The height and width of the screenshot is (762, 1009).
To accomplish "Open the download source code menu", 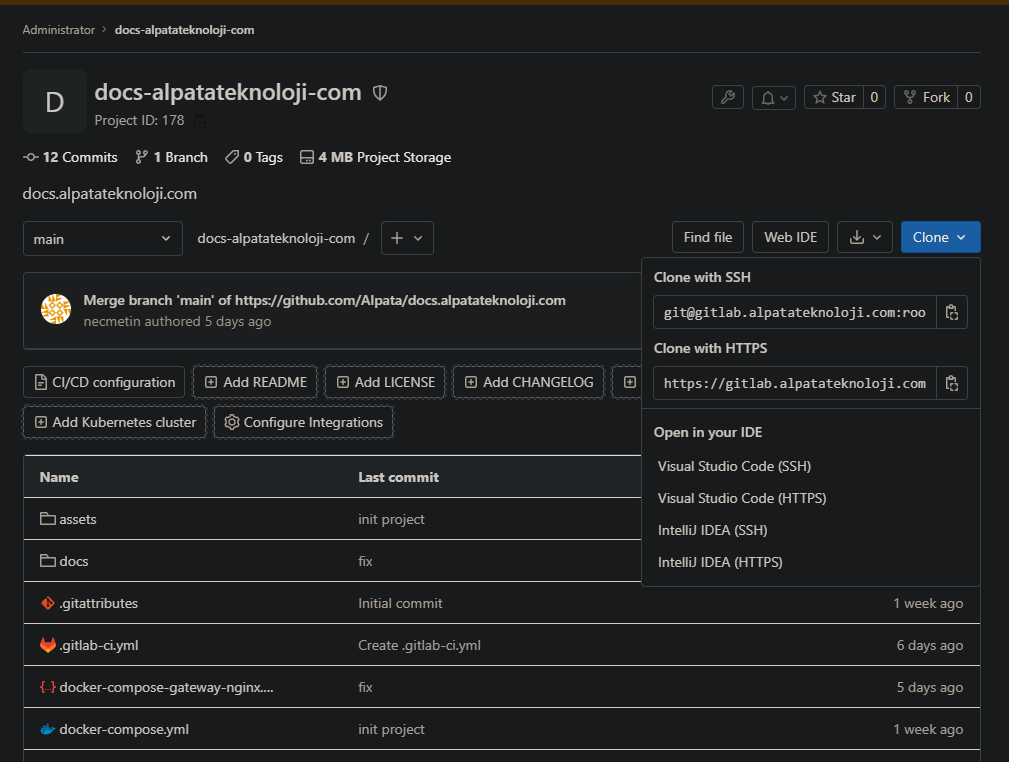I will [864, 237].
